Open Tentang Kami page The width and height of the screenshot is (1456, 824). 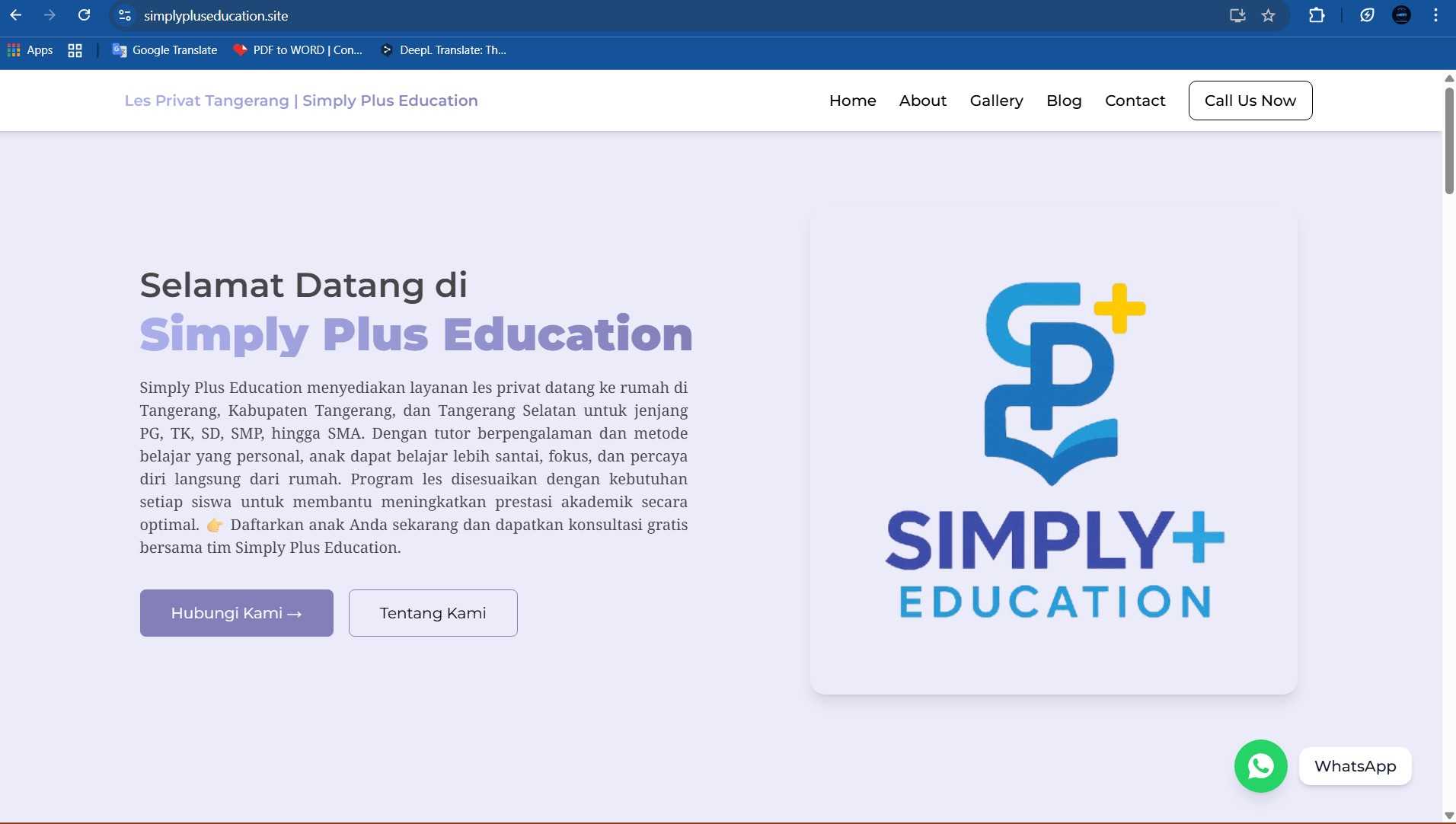(432, 612)
